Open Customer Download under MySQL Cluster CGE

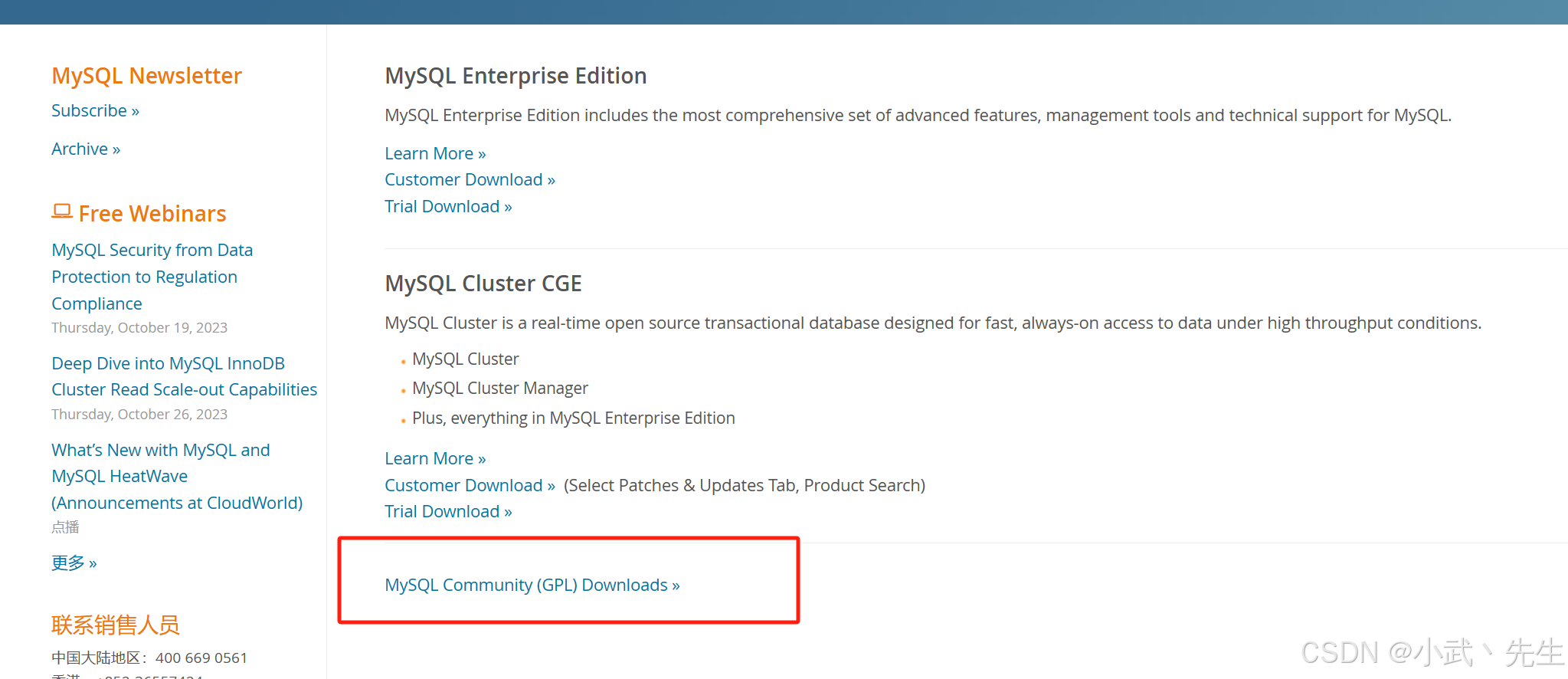pos(470,486)
